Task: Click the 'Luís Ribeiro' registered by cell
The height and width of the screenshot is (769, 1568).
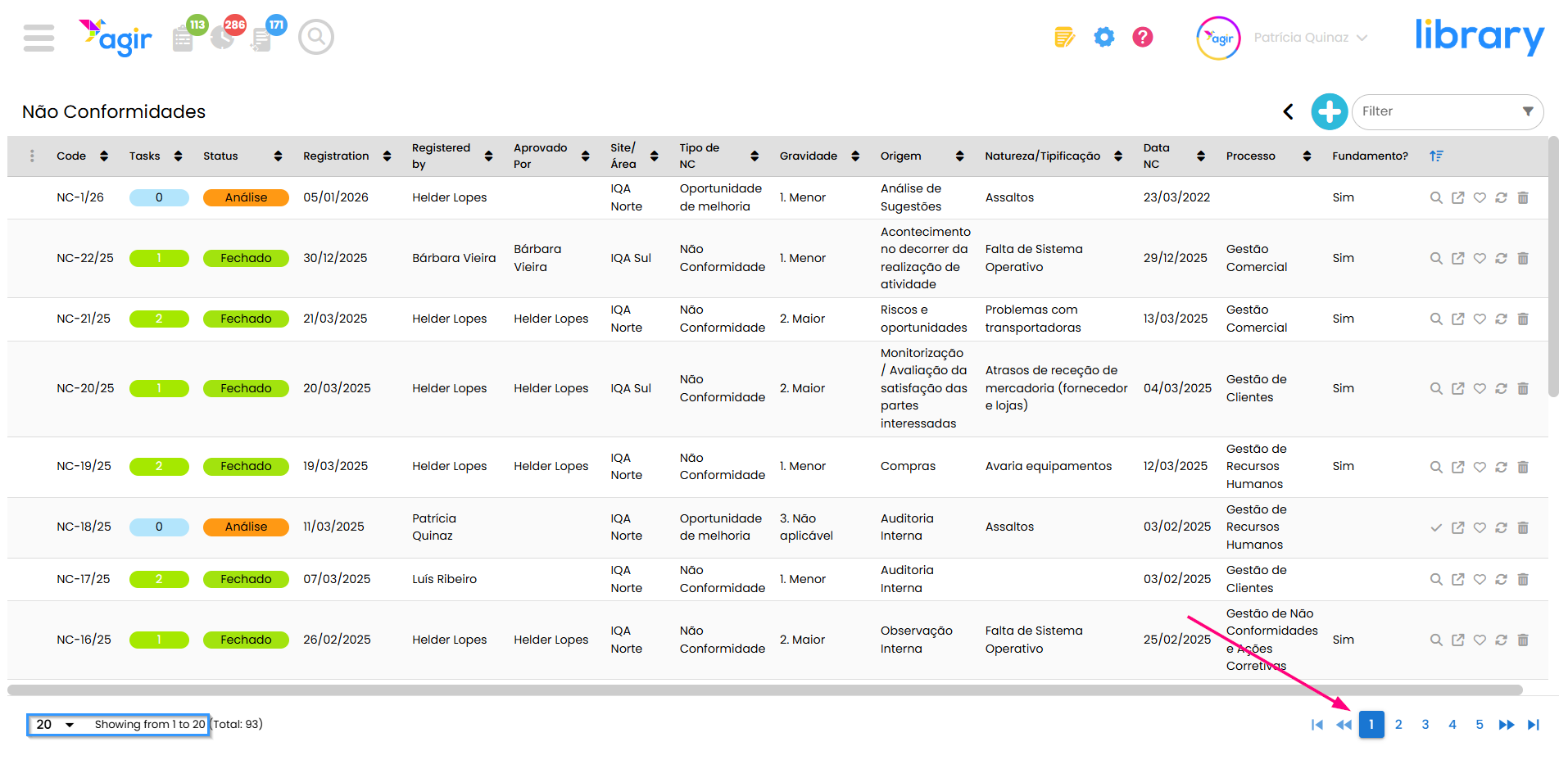Action: 444,579
